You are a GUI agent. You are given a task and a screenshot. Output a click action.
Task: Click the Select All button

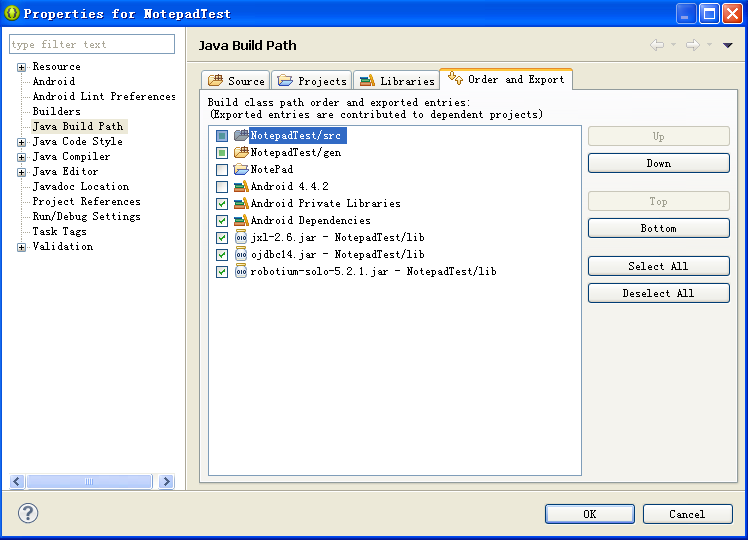pos(658,266)
